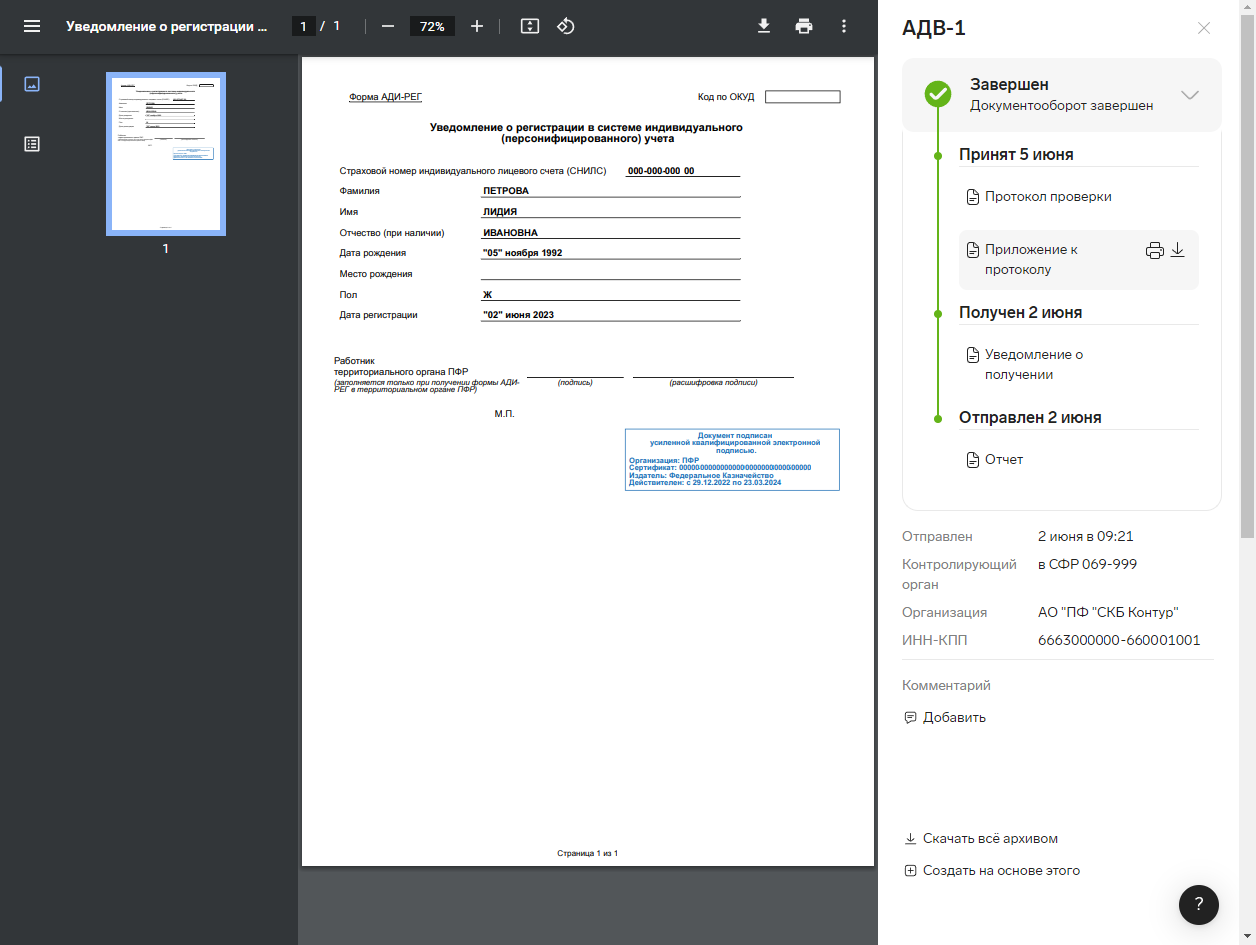Download the Приложение к протоколу file

coord(1178,250)
